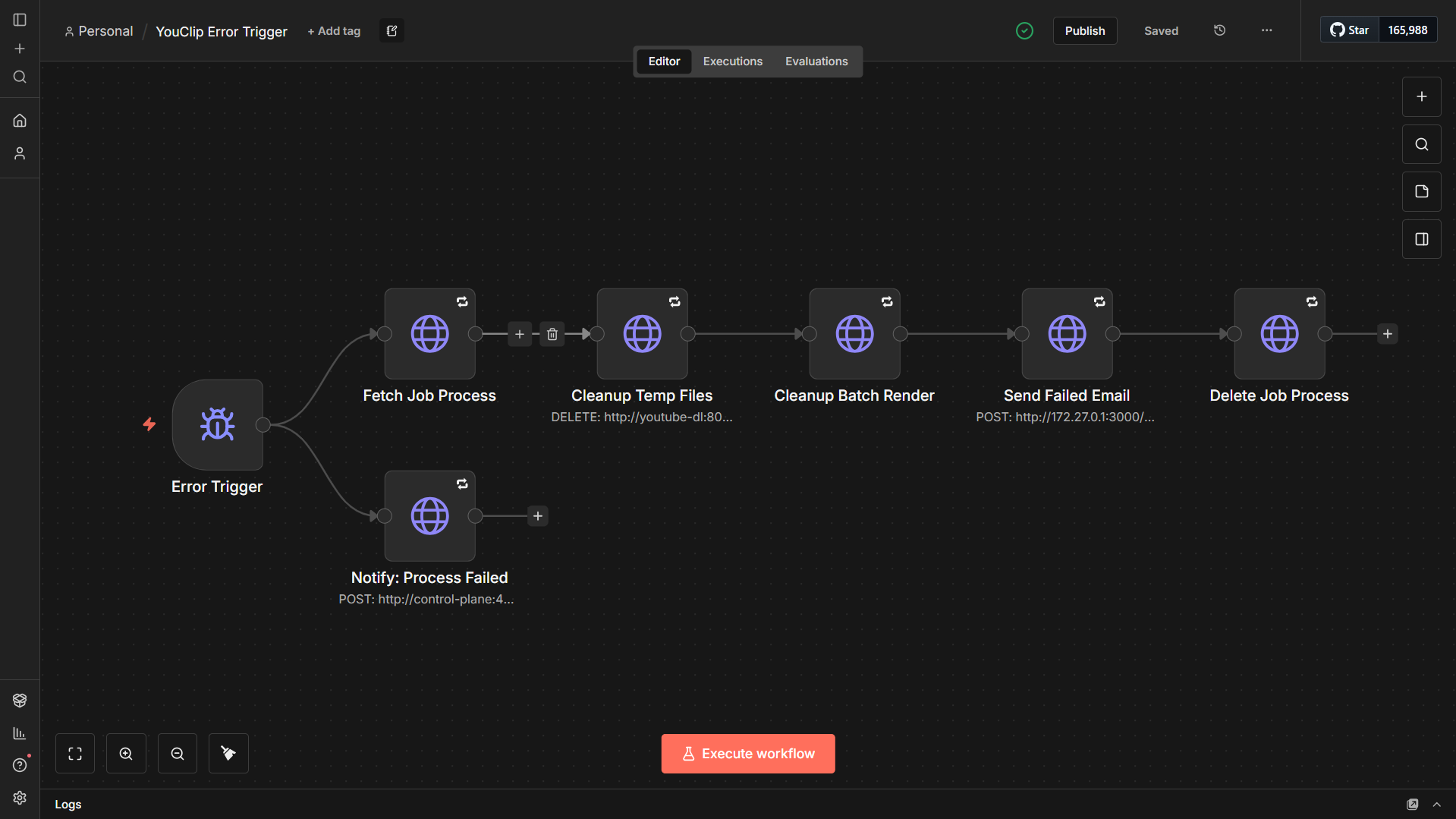Open node search in the right panel
This screenshot has height=819, width=1456.
1421,143
